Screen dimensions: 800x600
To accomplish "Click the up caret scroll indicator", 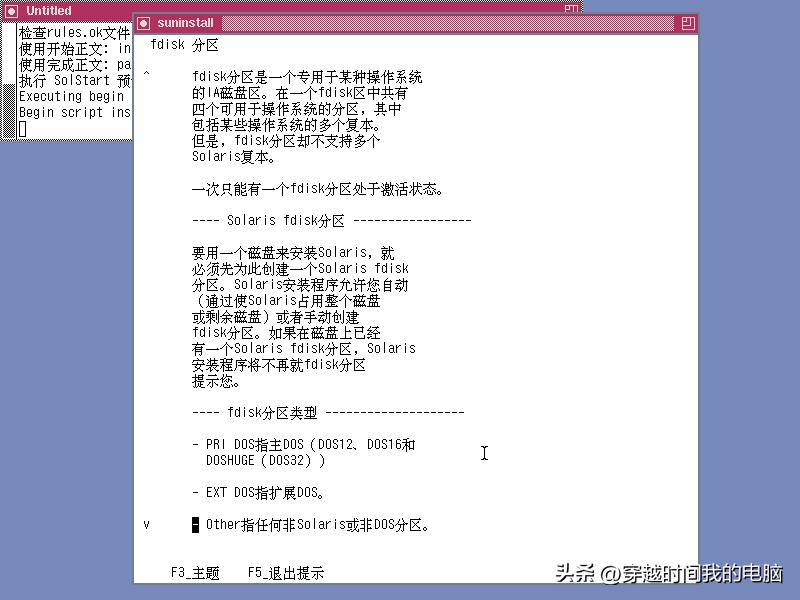I will pyautogui.click(x=146, y=74).
